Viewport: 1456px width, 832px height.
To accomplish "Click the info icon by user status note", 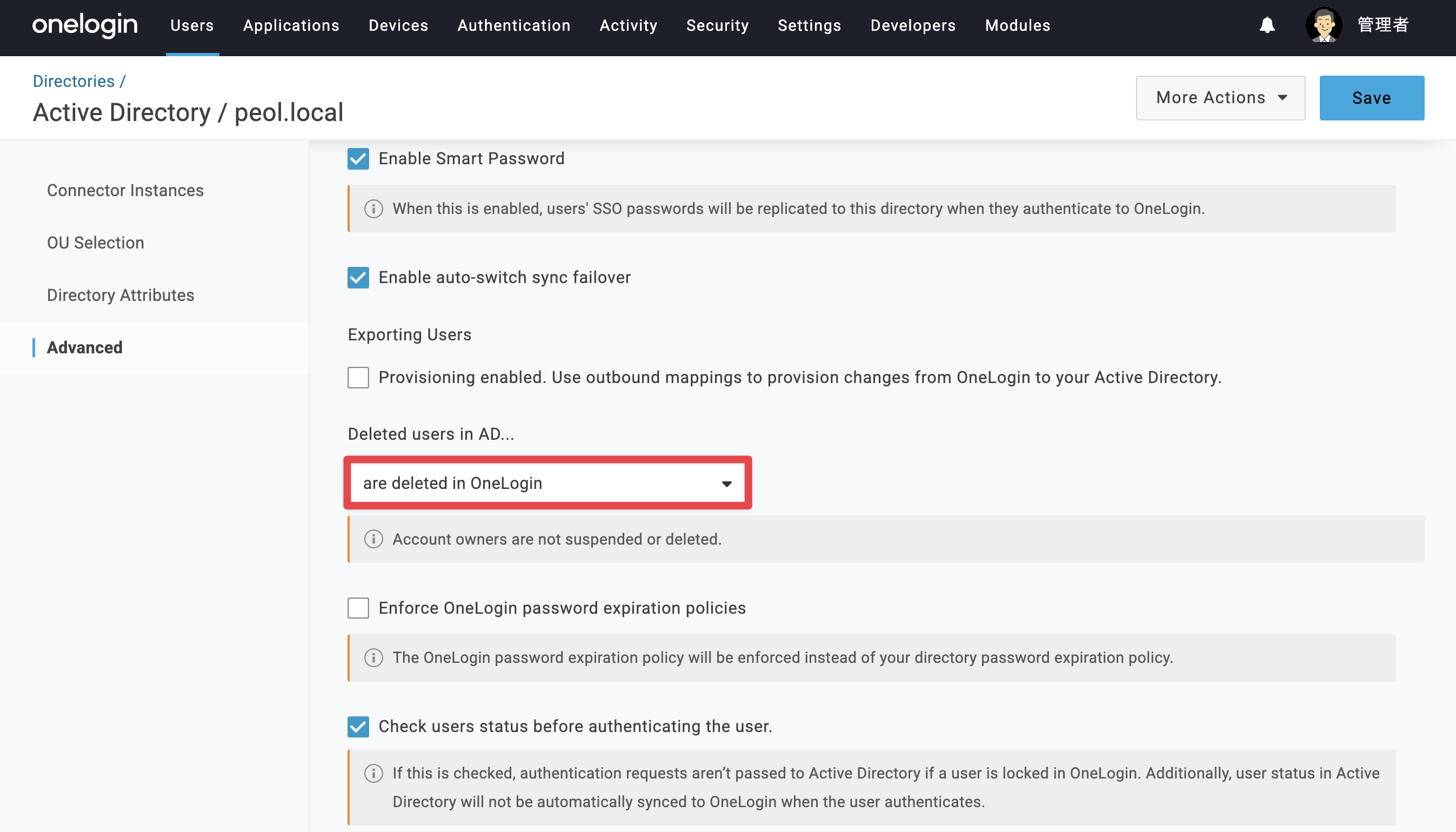I will point(373,773).
